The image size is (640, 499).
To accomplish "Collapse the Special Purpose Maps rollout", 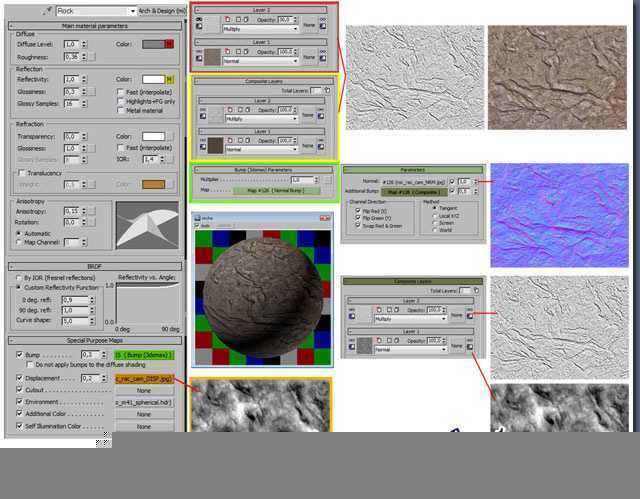I will [95, 340].
